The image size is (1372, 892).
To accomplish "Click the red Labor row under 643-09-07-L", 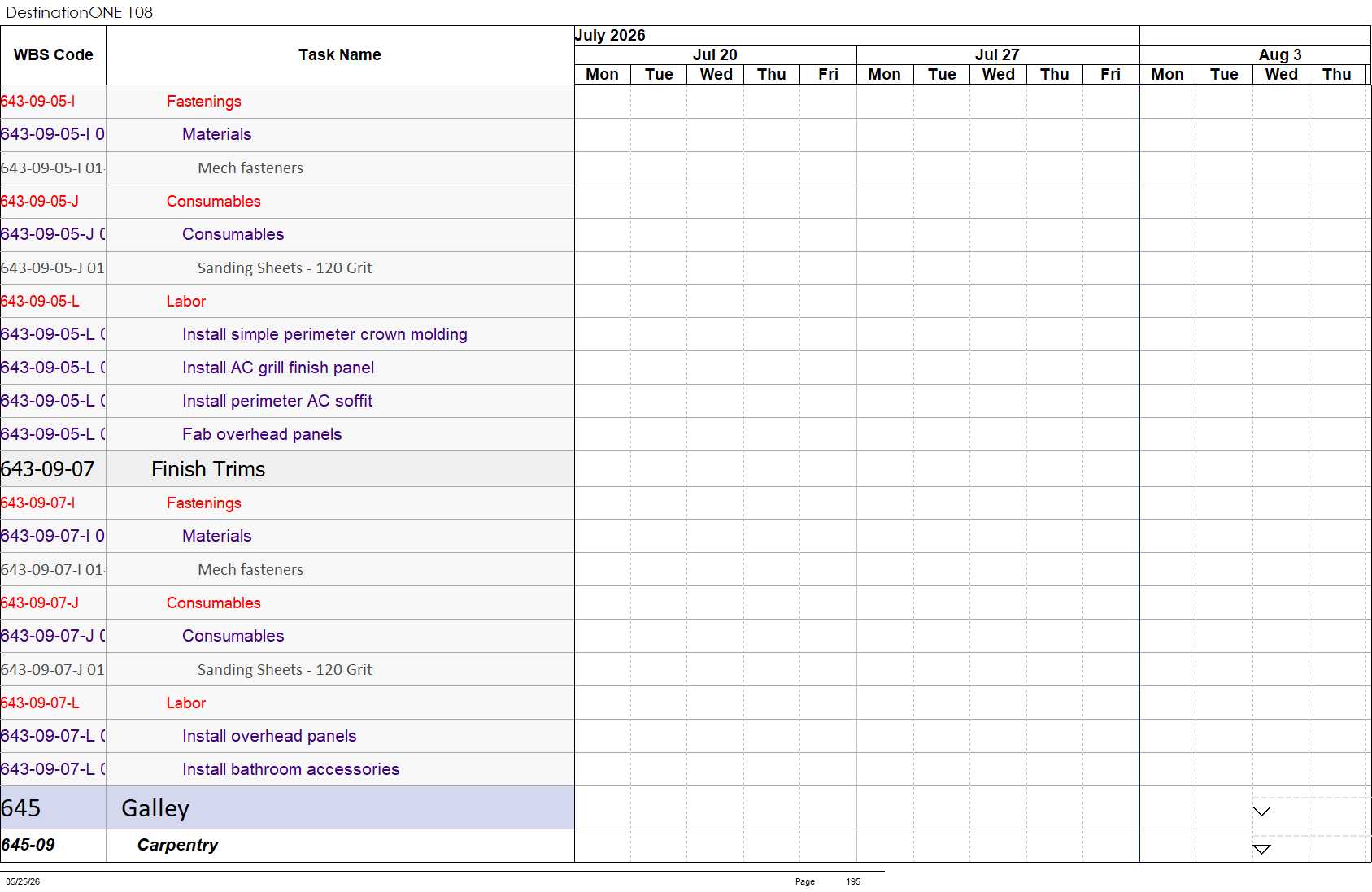I will click(x=186, y=703).
